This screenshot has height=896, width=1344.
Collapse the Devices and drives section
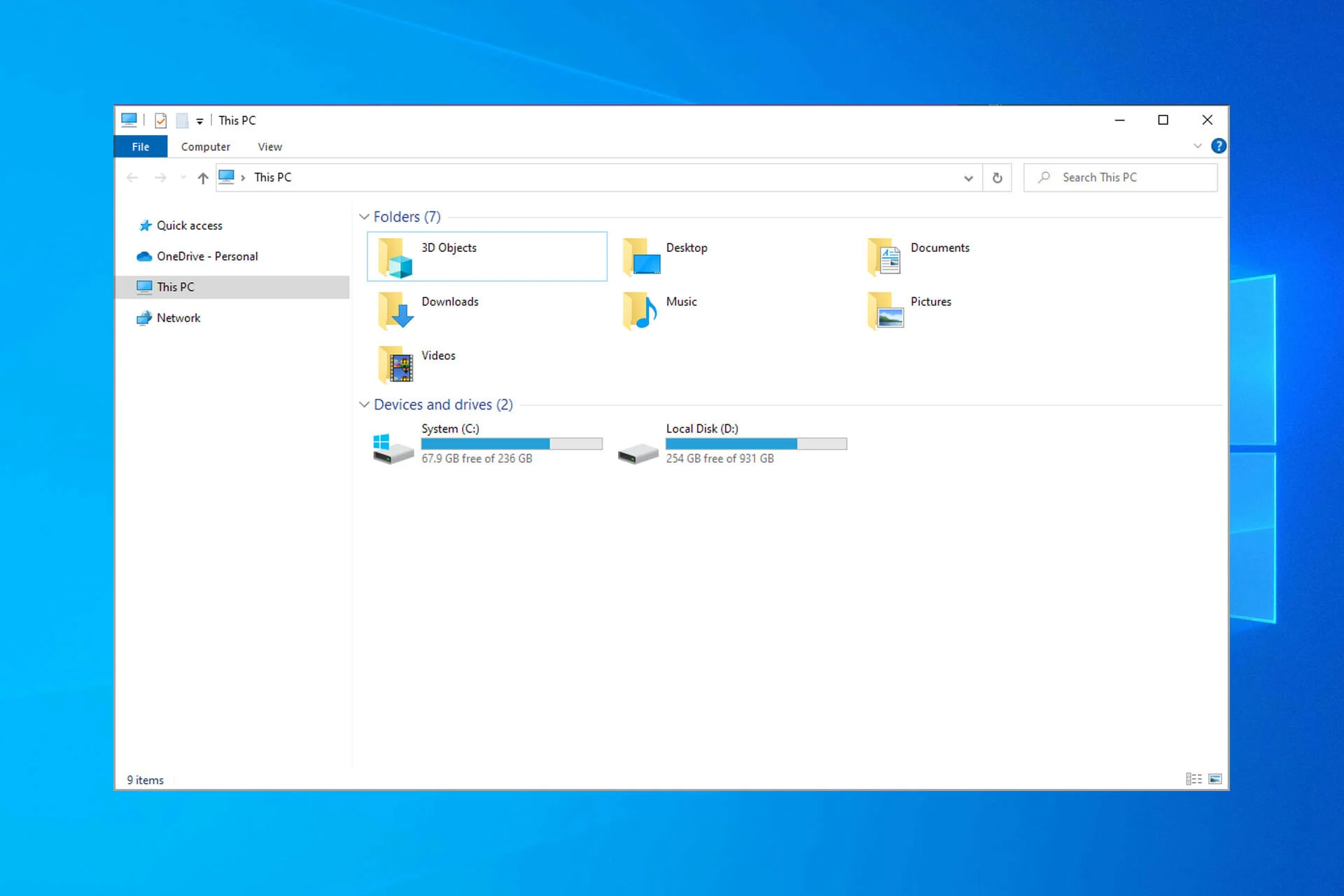click(364, 404)
